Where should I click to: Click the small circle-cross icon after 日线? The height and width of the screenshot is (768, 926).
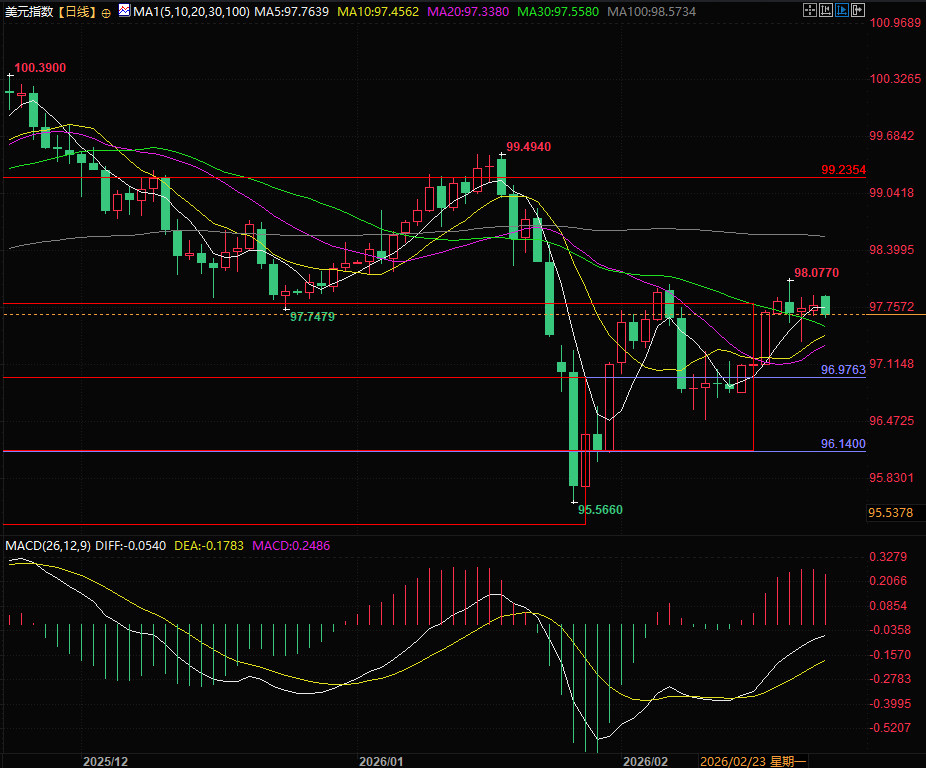(x=106, y=13)
